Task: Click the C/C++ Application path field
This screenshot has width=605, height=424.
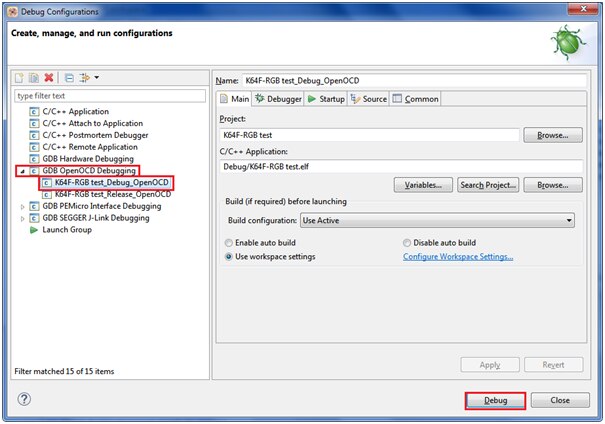Action: coord(401,167)
